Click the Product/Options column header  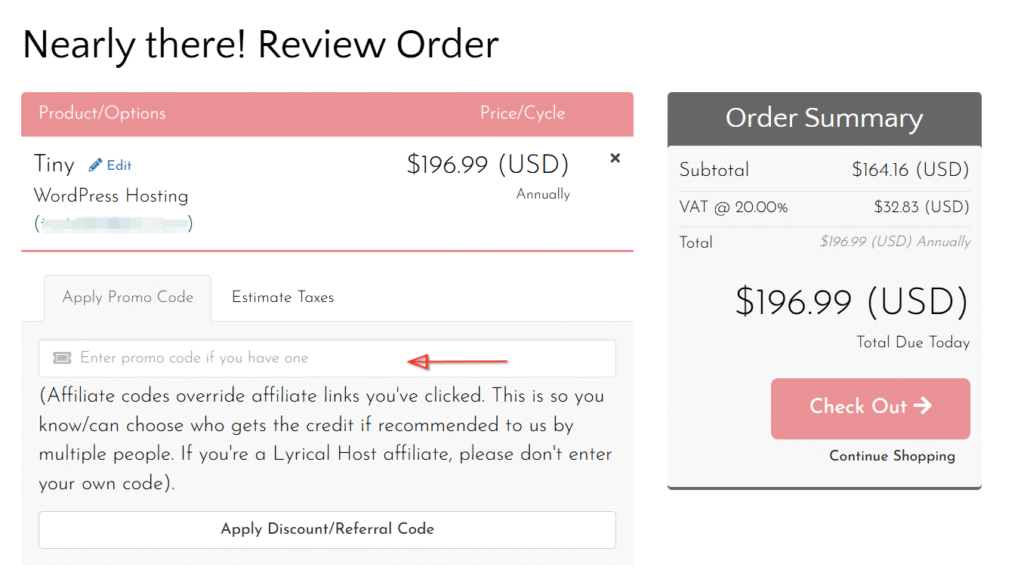102,113
